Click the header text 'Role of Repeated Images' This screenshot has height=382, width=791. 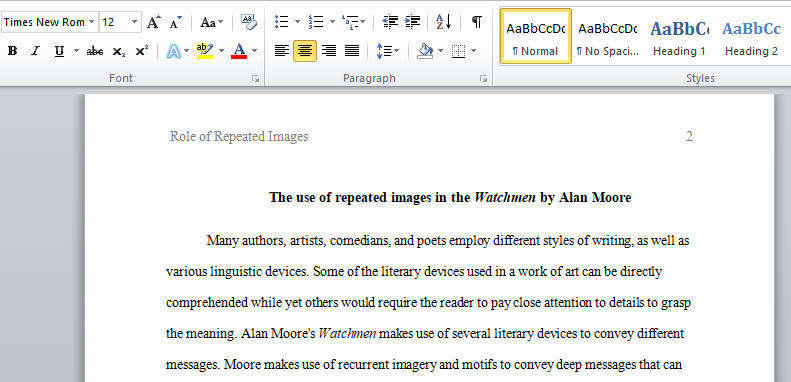[239, 137]
